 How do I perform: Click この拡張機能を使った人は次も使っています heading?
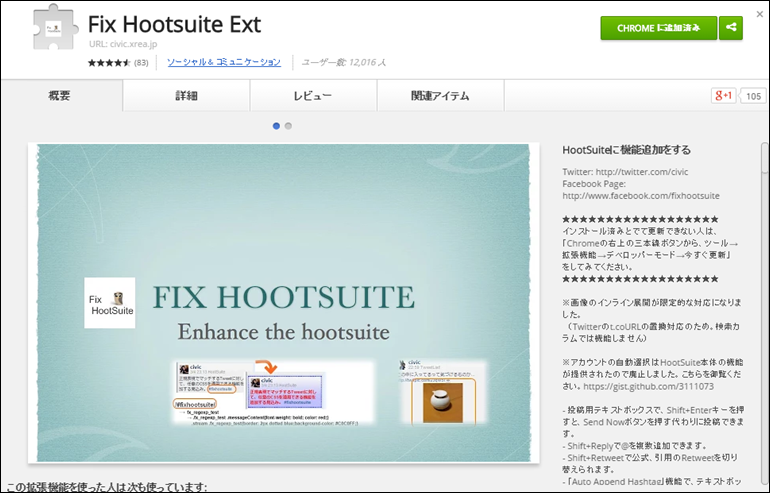(107, 488)
